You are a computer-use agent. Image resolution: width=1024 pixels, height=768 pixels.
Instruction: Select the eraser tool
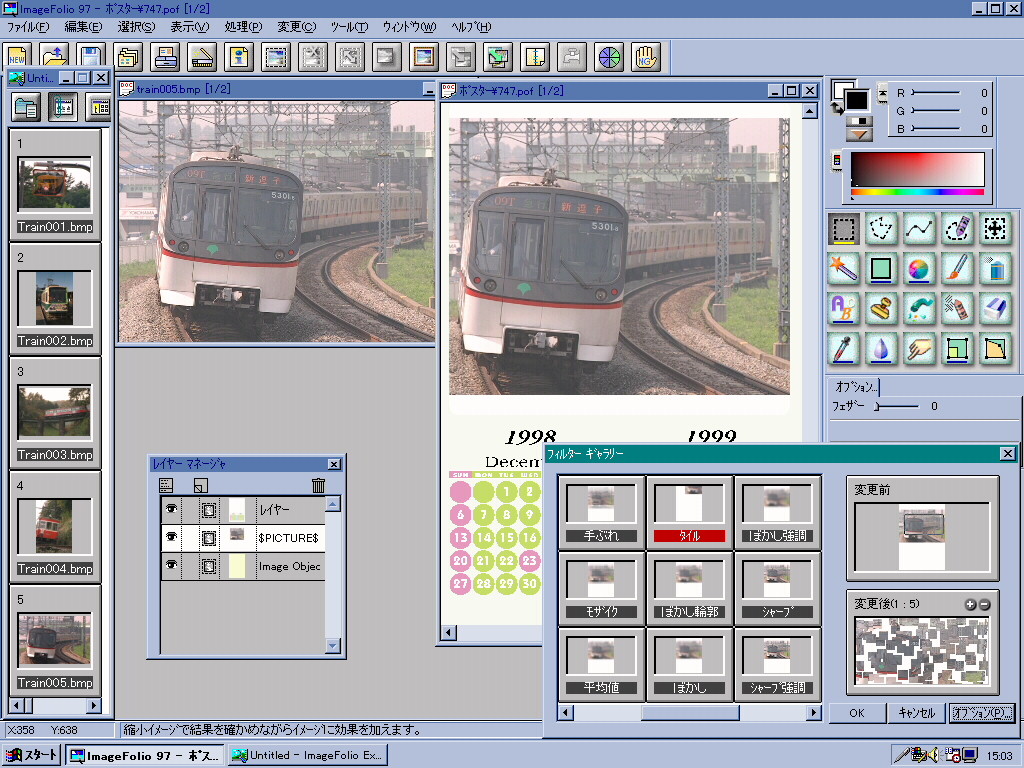[x=994, y=308]
